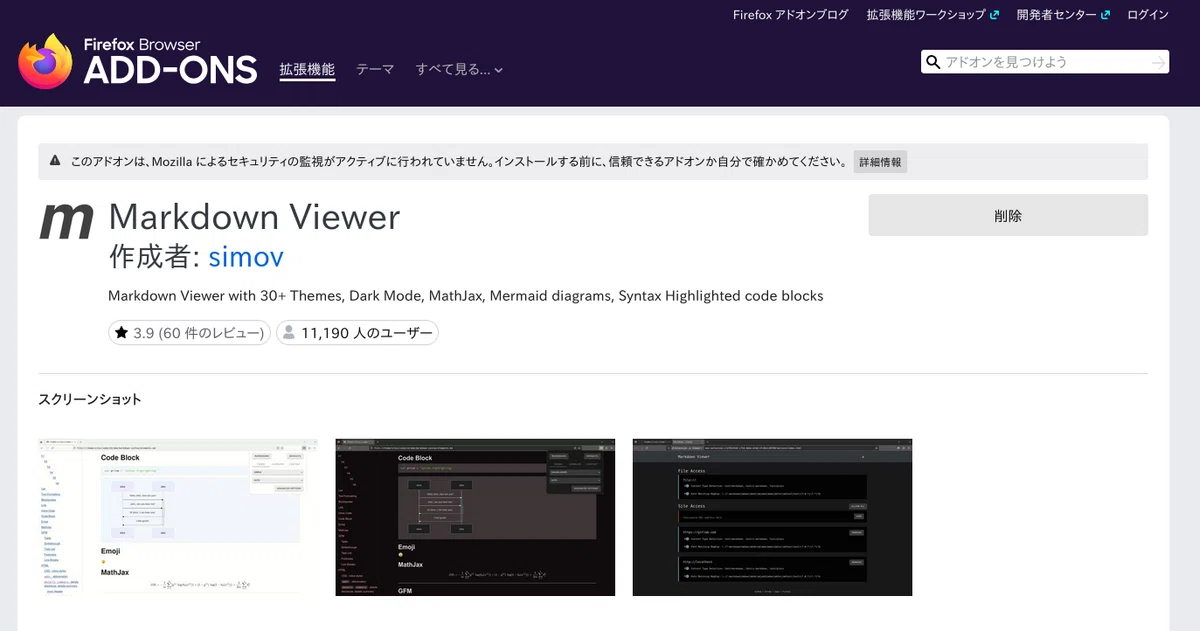Image resolution: width=1200 pixels, height=631 pixels.
Task: Open the テーマ tab
Action: tap(375, 70)
